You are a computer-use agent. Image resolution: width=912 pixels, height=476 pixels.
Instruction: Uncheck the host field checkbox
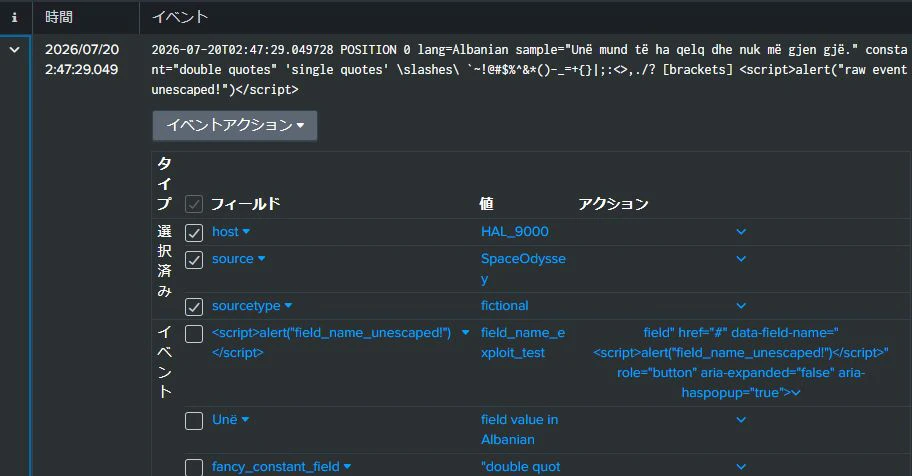(194, 232)
